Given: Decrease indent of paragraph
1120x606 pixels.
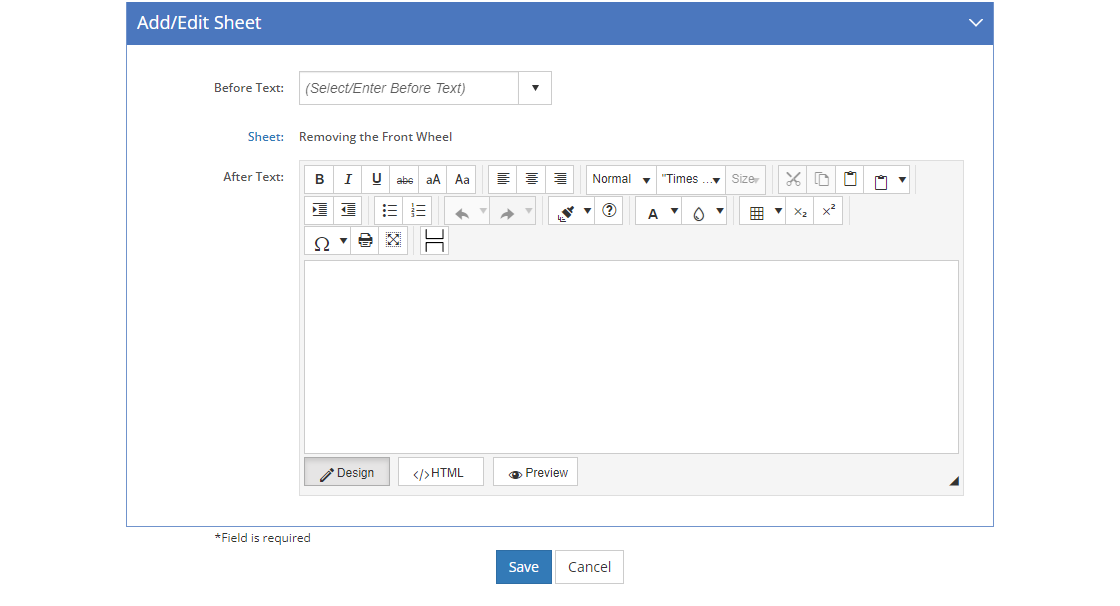Looking at the screenshot, I should click(x=348, y=211).
